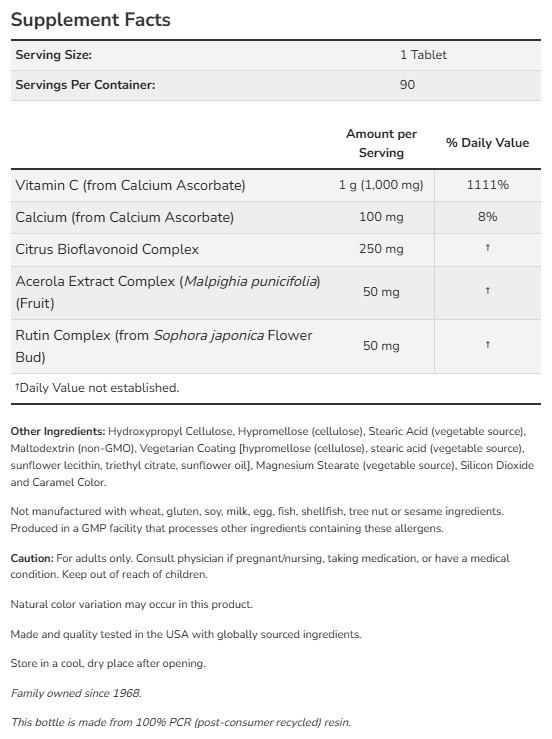Click the dagger symbol beside Citrus Bioflavonoid
Screen dimensions: 552x739
pyautogui.click(x=487, y=247)
